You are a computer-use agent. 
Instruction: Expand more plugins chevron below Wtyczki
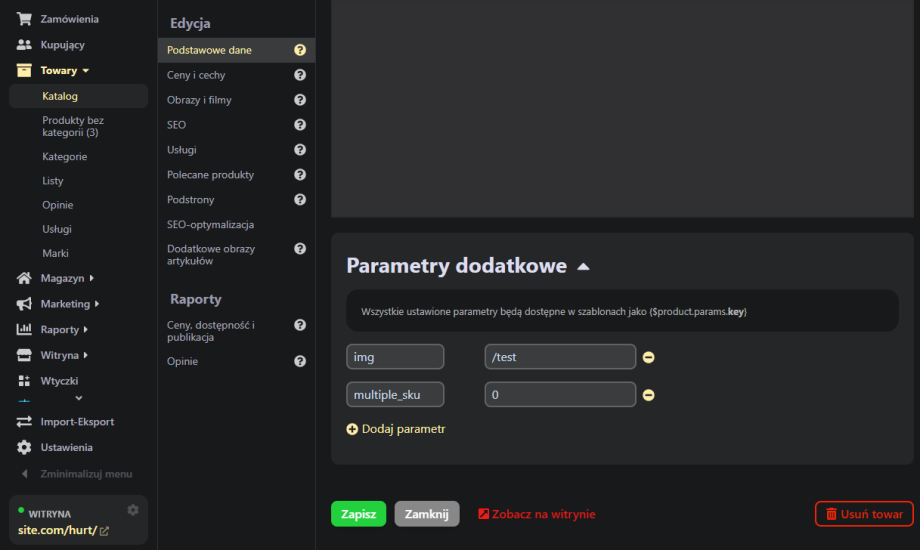pos(79,398)
